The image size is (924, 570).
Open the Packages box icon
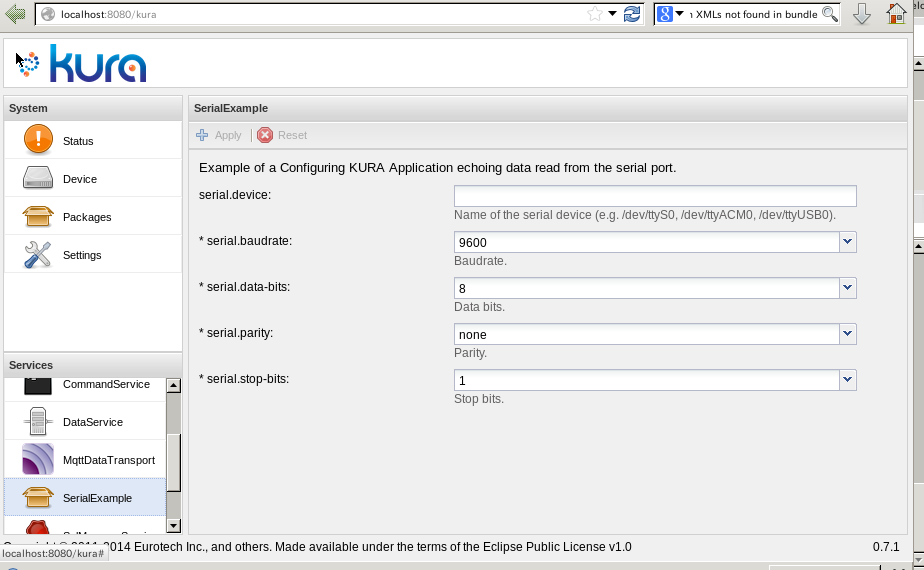coord(38,216)
